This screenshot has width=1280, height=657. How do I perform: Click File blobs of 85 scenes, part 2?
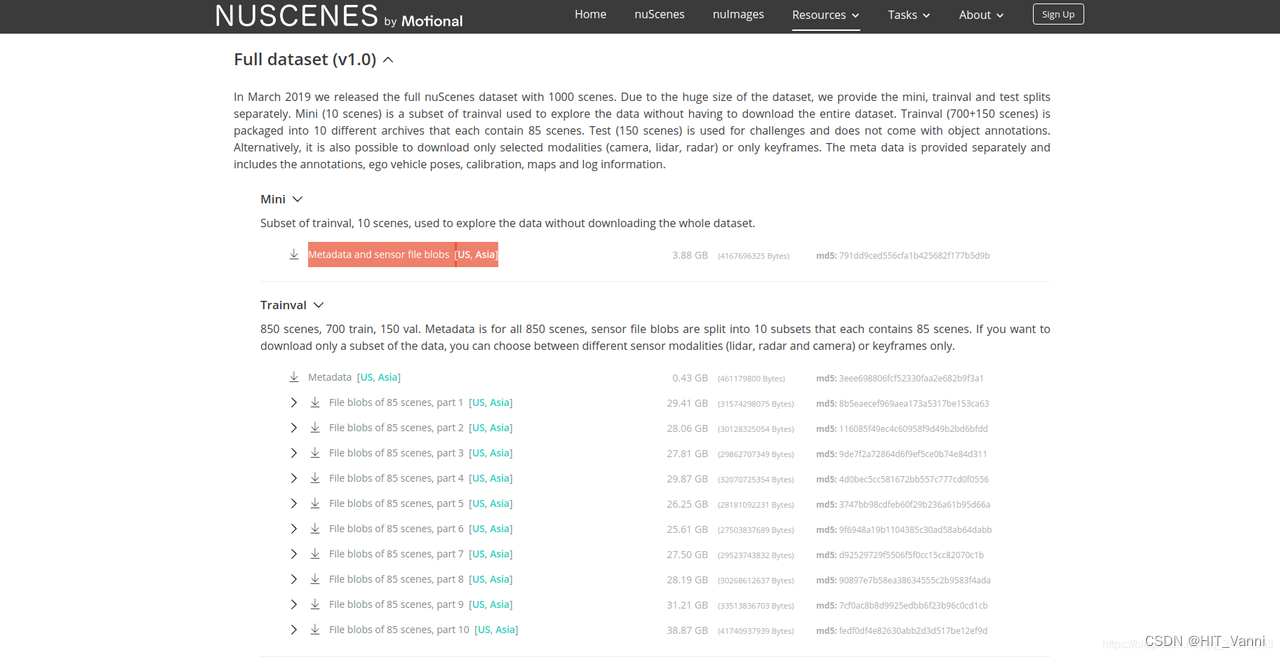pyautogui.click(x=396, y=428)
